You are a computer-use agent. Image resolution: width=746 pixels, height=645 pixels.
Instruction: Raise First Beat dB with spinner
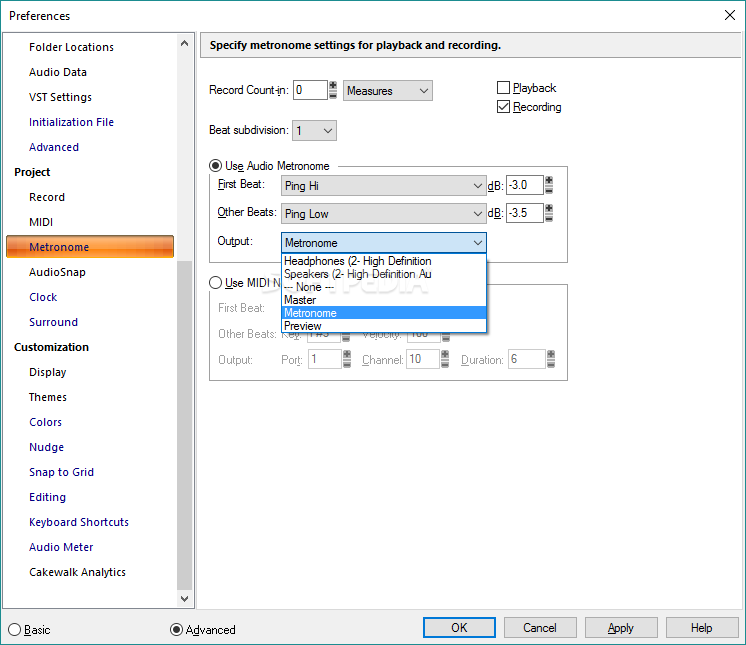pos(549,181)
